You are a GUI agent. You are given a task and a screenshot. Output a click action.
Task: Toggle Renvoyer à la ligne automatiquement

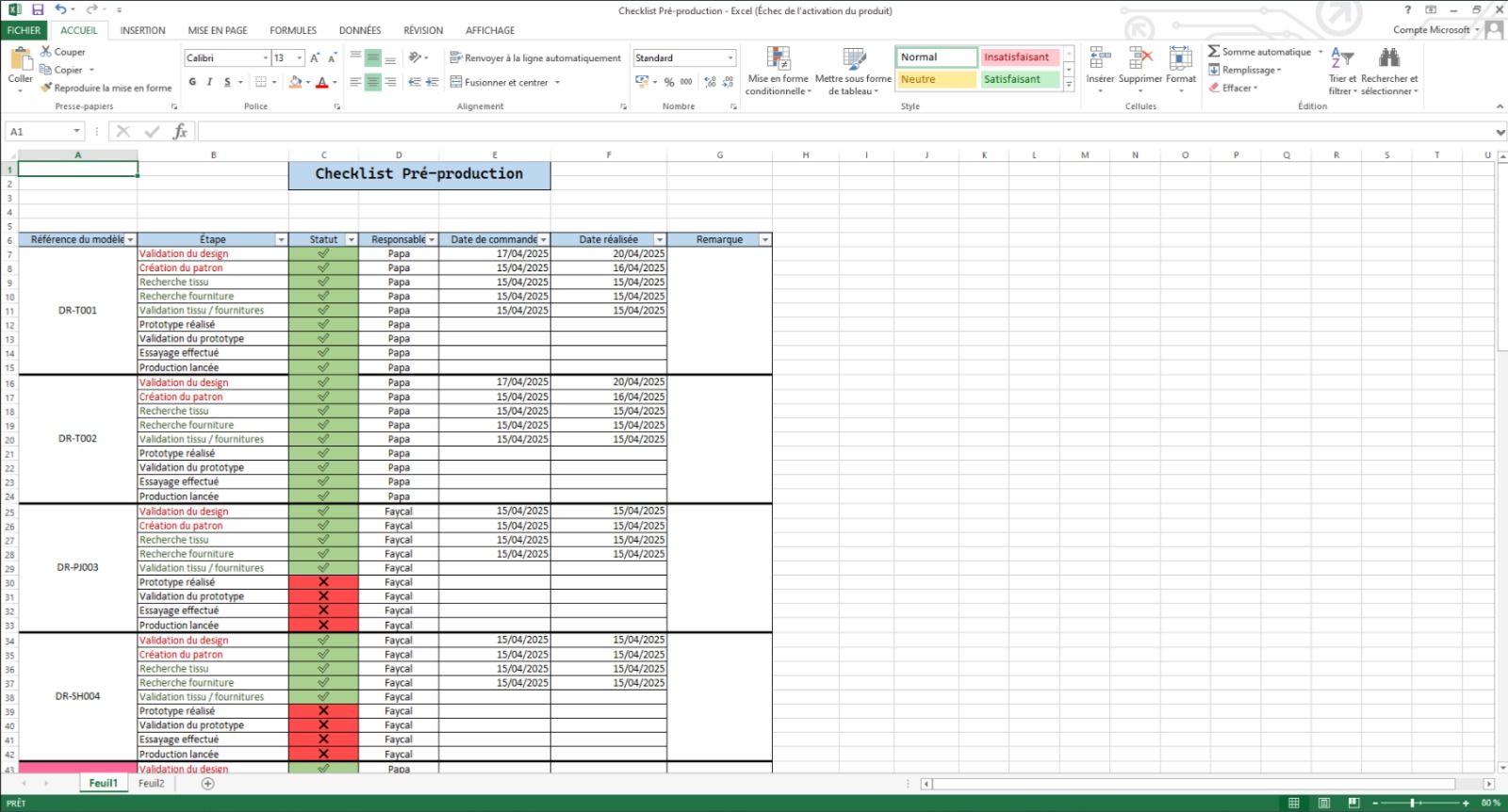click(535, 57)
